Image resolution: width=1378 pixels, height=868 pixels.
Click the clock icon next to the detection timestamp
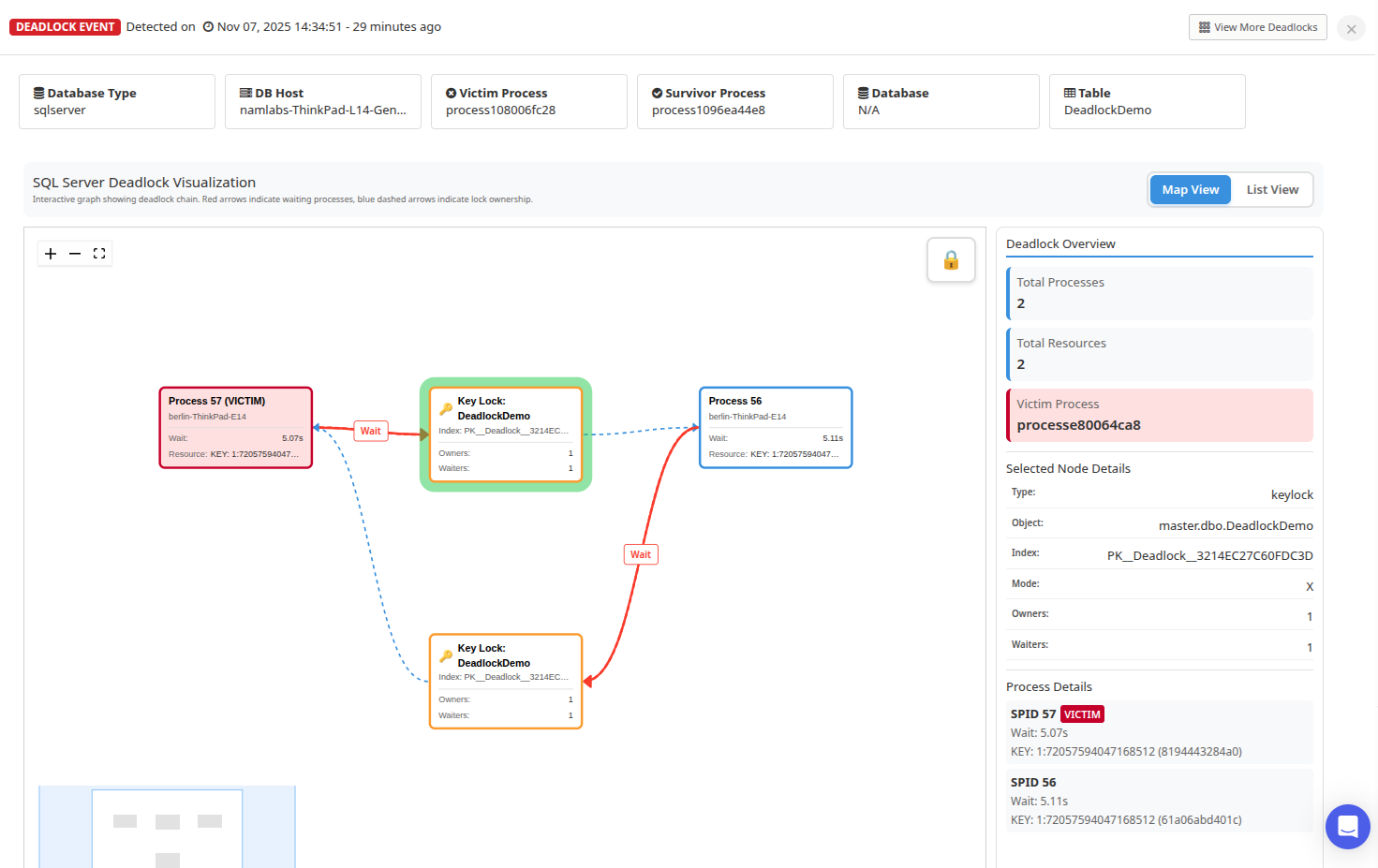(208, 26)
